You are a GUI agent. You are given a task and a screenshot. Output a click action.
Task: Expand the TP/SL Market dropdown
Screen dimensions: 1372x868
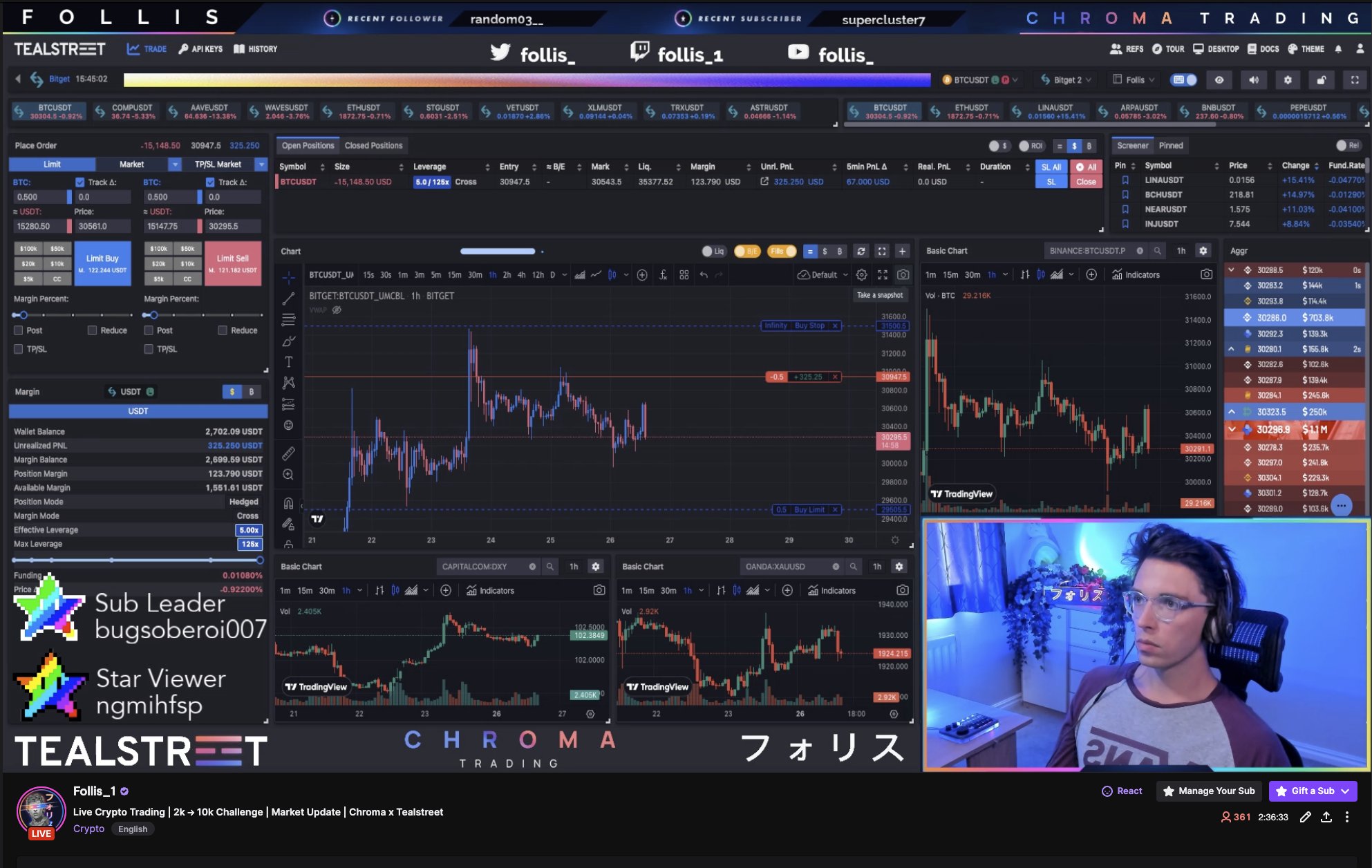click(x=261, y=164)
